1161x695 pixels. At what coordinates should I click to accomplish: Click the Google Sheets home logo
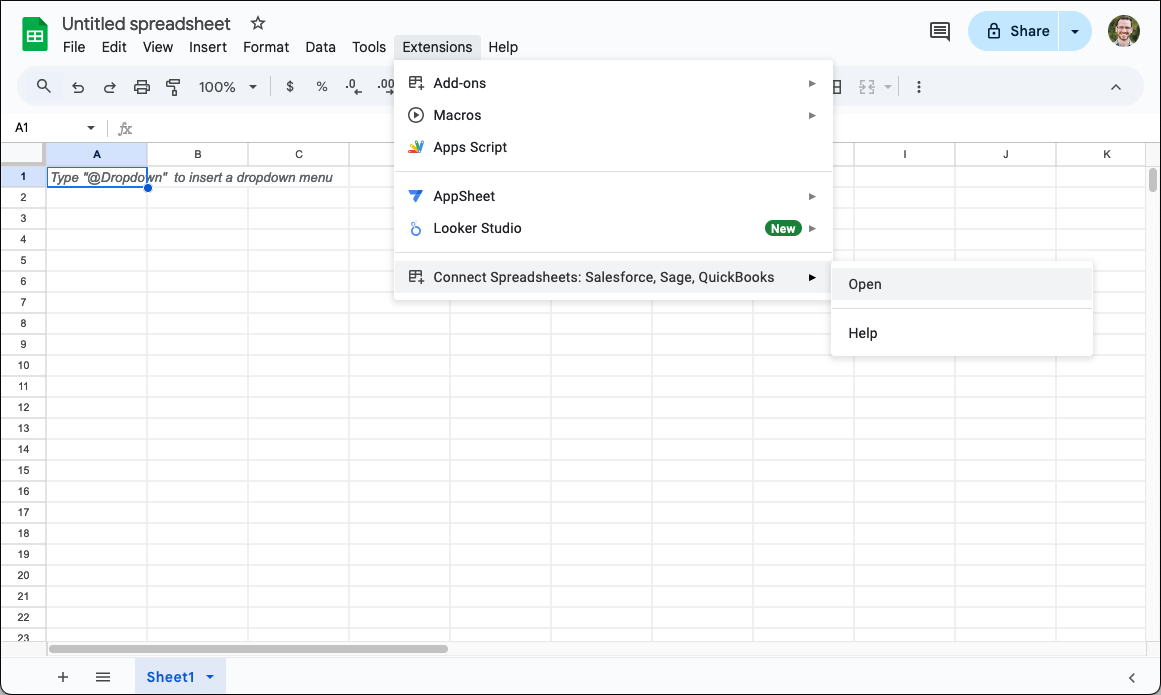click(35, 35)
